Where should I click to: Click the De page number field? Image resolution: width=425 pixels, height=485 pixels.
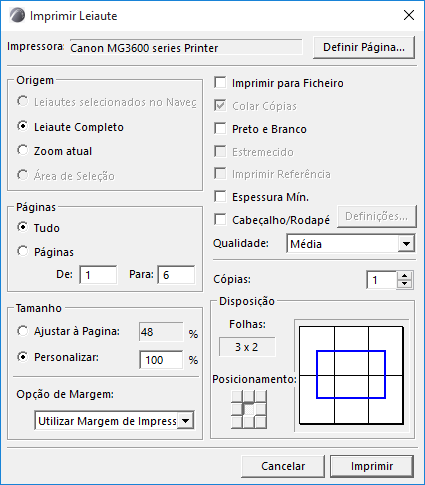point(98,275)
